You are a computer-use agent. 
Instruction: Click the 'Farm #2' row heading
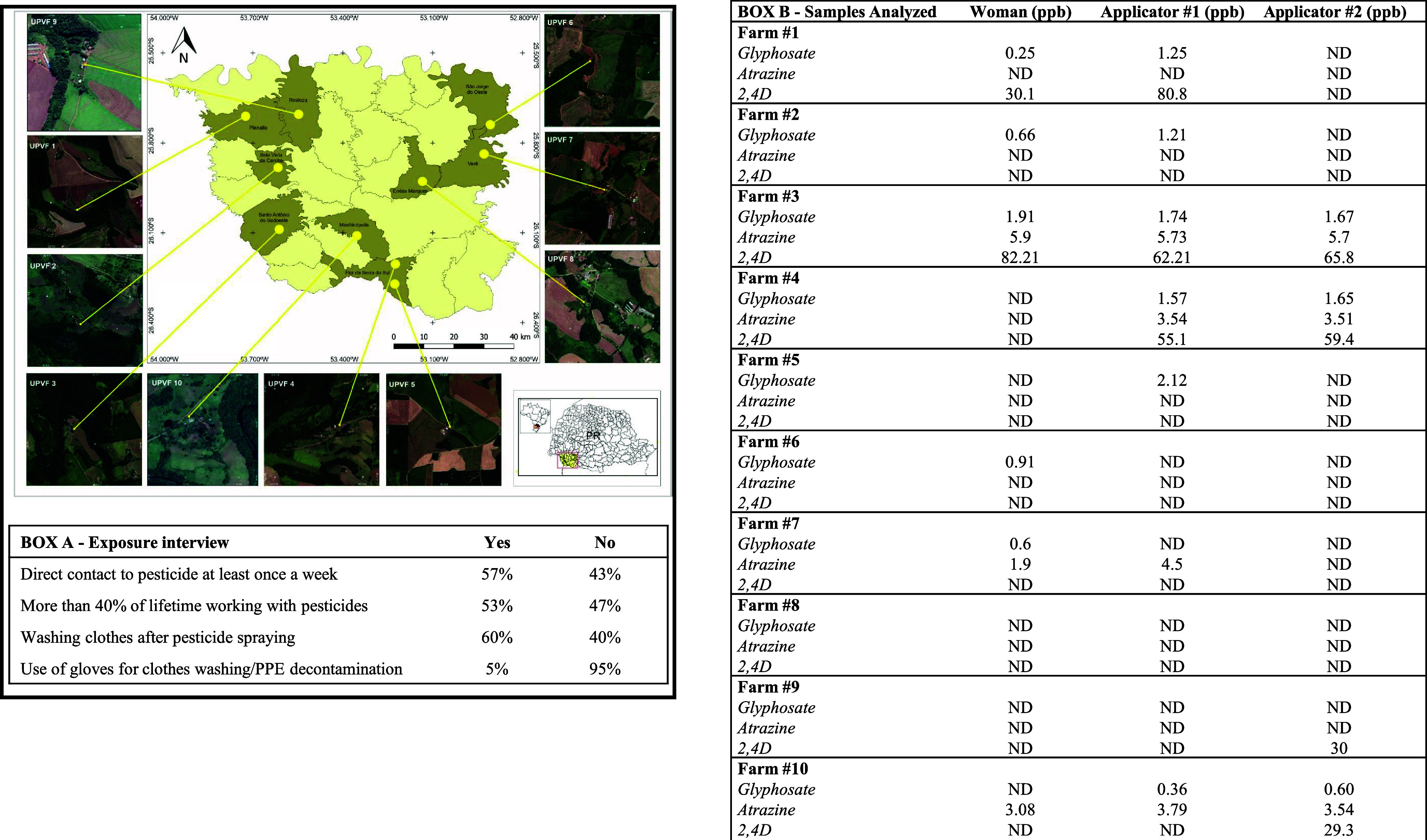coord(768,115)
